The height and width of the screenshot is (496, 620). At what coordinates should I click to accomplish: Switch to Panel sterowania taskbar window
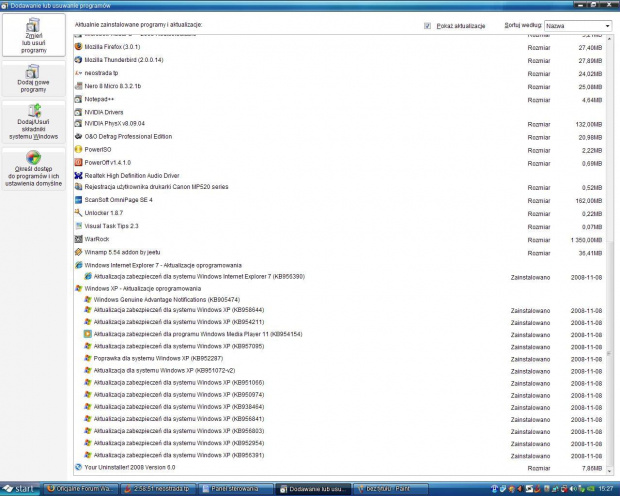coord(236,489)
